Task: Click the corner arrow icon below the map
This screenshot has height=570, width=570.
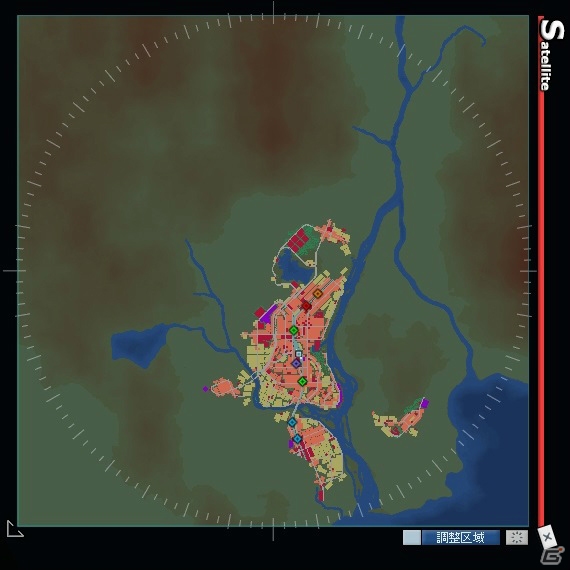Action: coord(15,529)
